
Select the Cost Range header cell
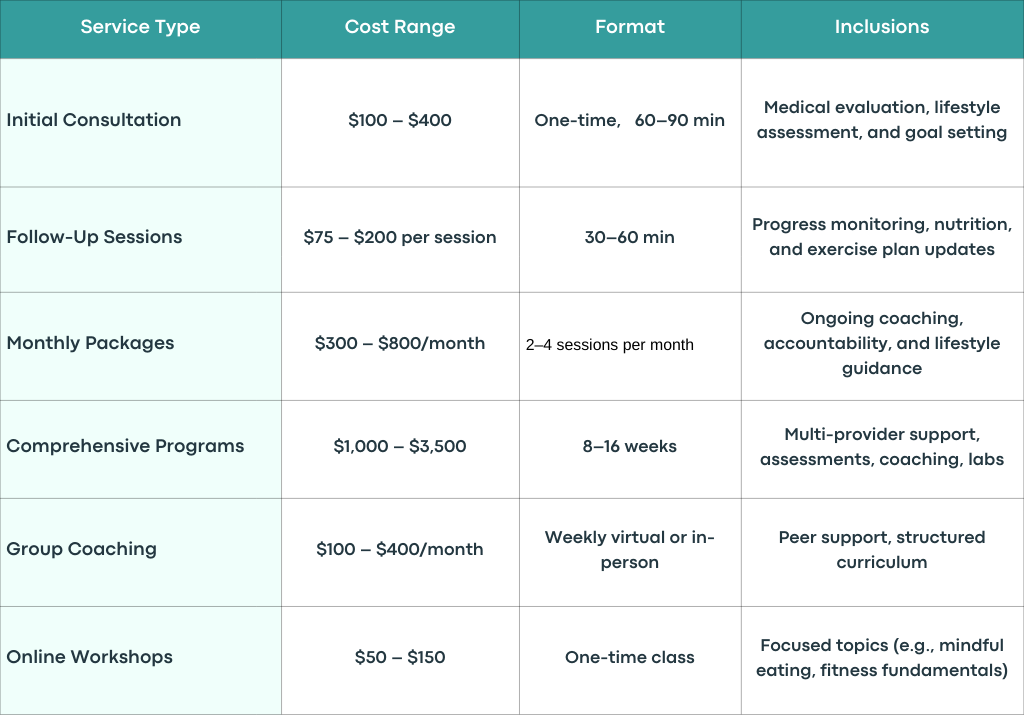coord(400,29)
